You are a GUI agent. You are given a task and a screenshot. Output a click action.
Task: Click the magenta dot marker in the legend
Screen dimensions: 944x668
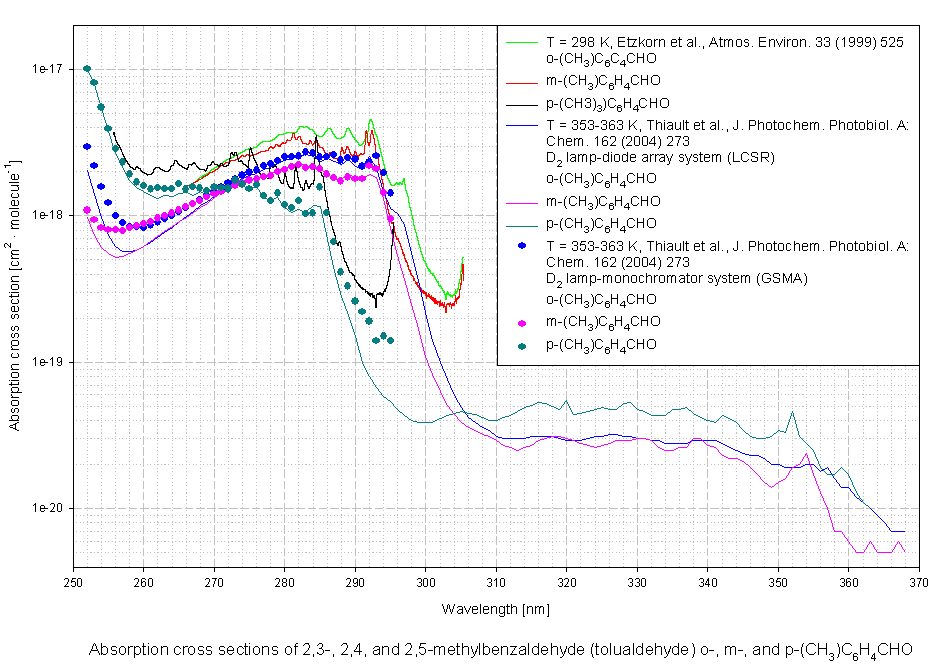pos(520,323)
